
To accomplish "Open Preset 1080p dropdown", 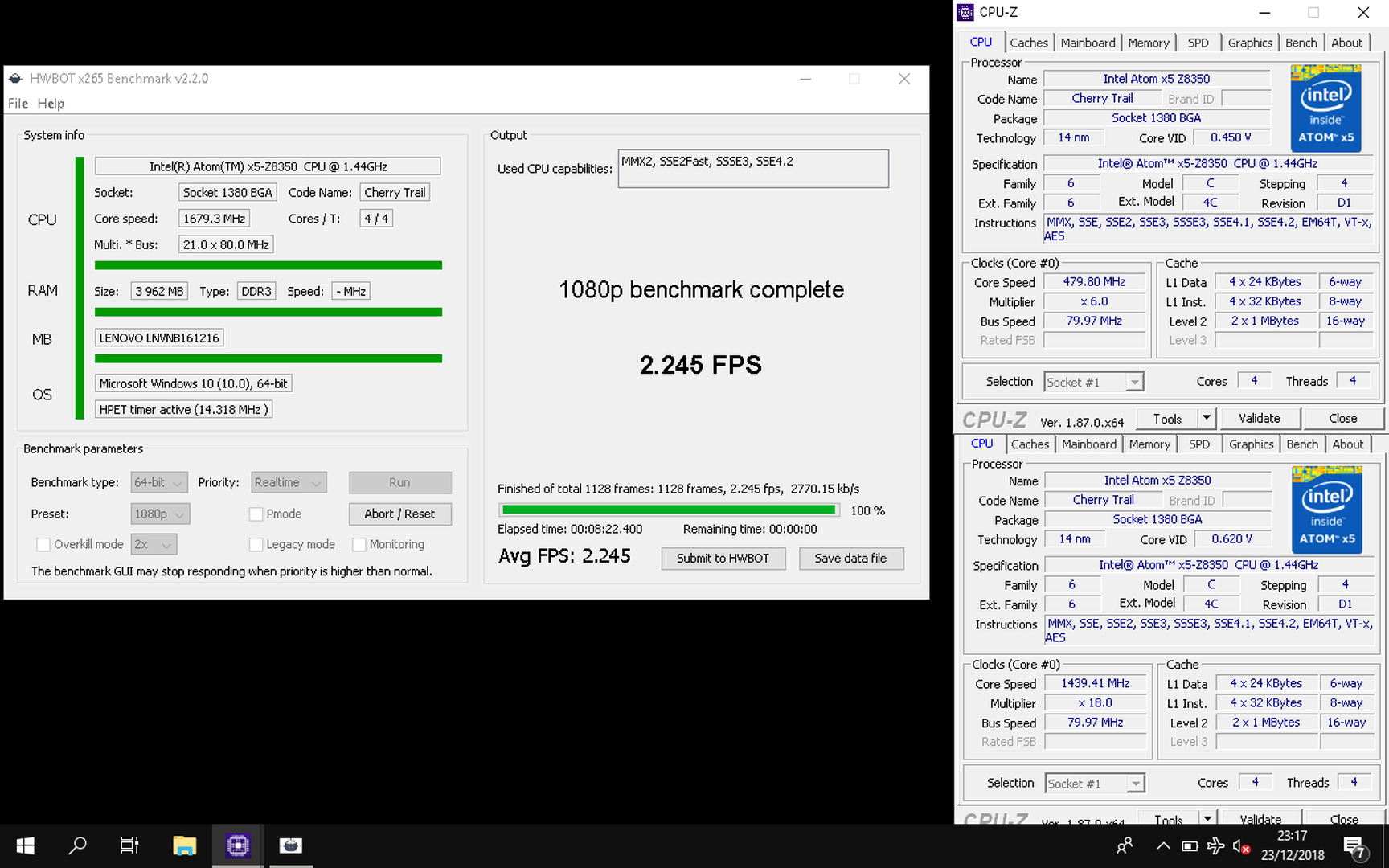I will [160, 514].
